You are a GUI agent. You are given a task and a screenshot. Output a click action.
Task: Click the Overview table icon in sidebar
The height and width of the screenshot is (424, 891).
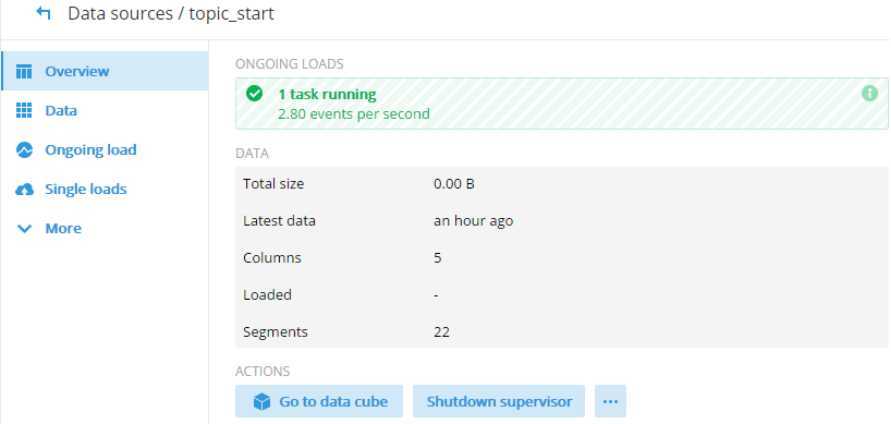[x=24, y=72]
